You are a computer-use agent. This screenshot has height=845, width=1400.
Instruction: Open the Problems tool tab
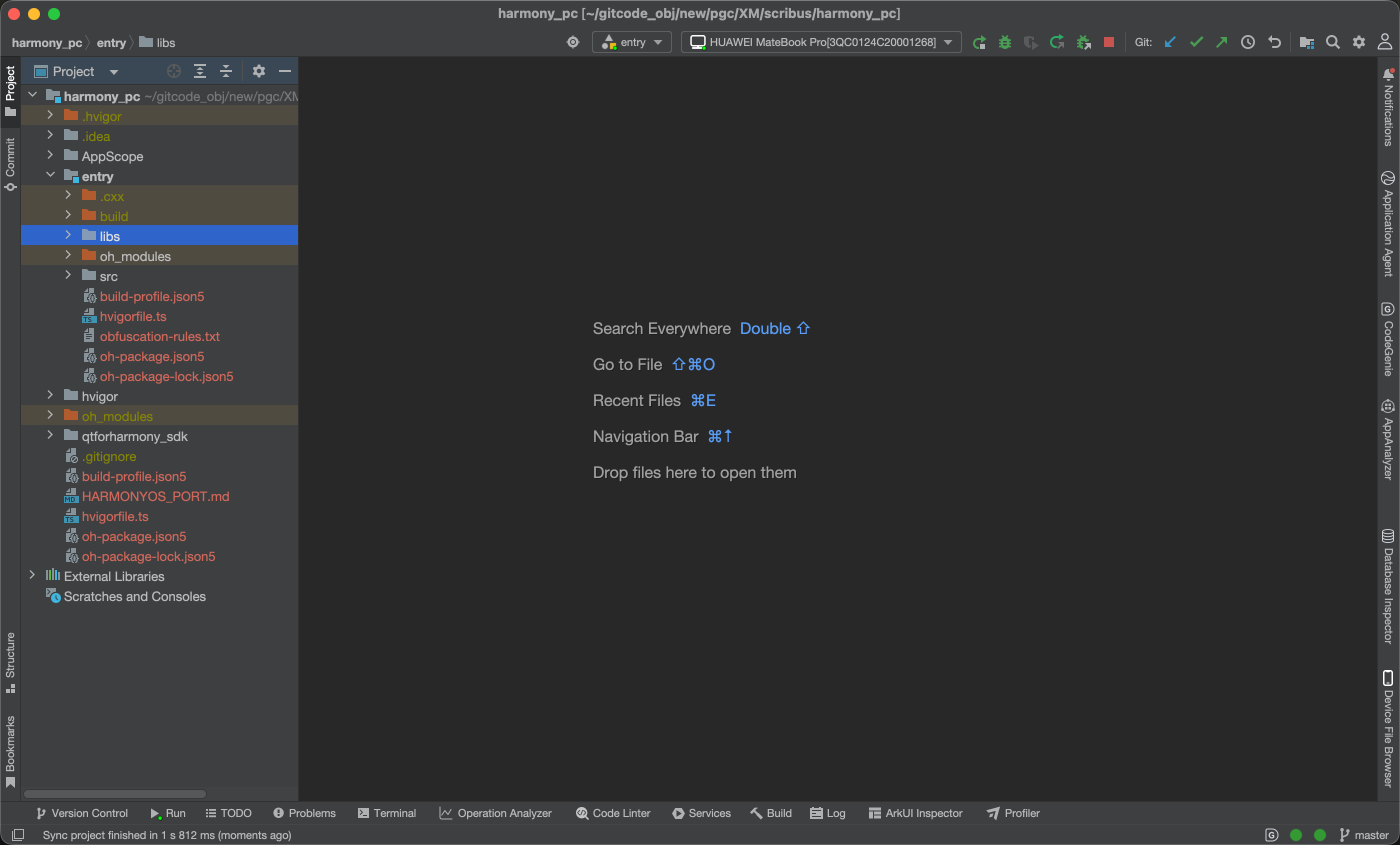[x=304, y=813]
